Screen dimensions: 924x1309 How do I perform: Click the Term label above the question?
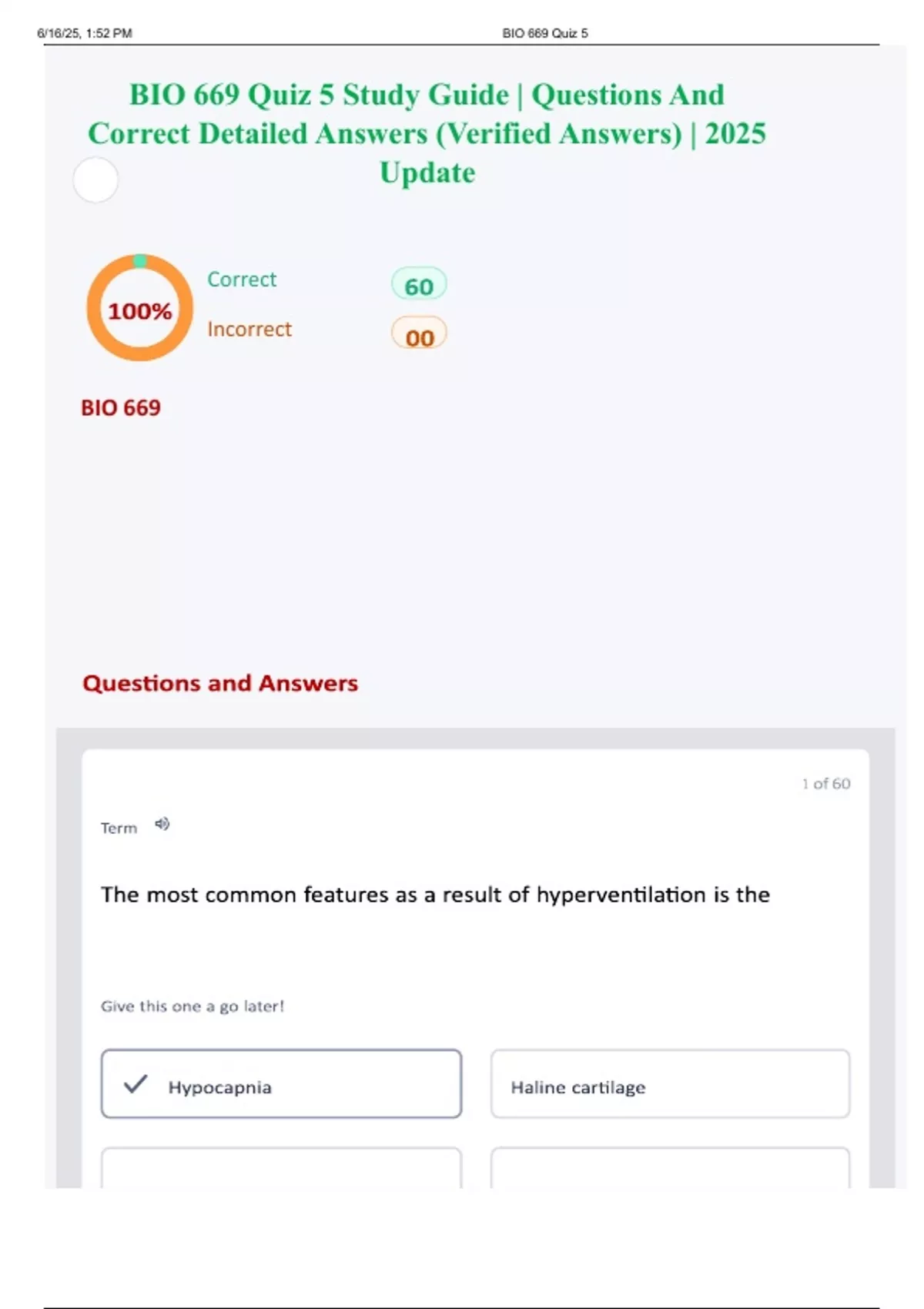(x=119, y=829)
